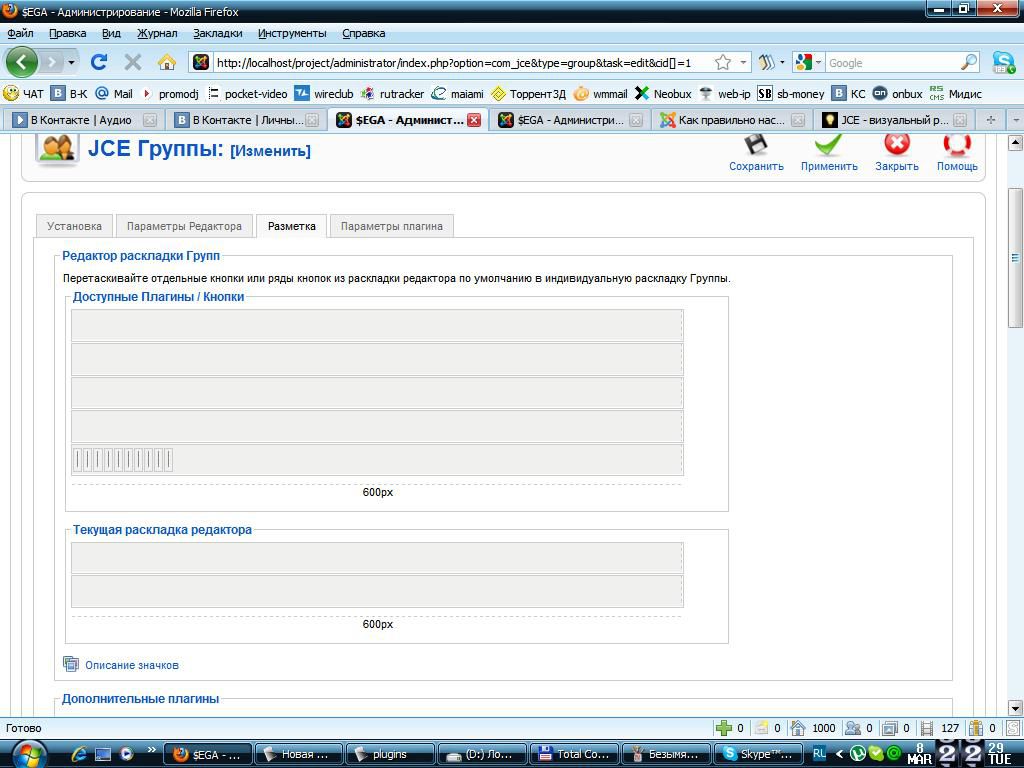This screenshot has height=768, width=1024.
Task: Select the Параметры плагина tab
Action: pyautogui.click(x=391, y=226)
